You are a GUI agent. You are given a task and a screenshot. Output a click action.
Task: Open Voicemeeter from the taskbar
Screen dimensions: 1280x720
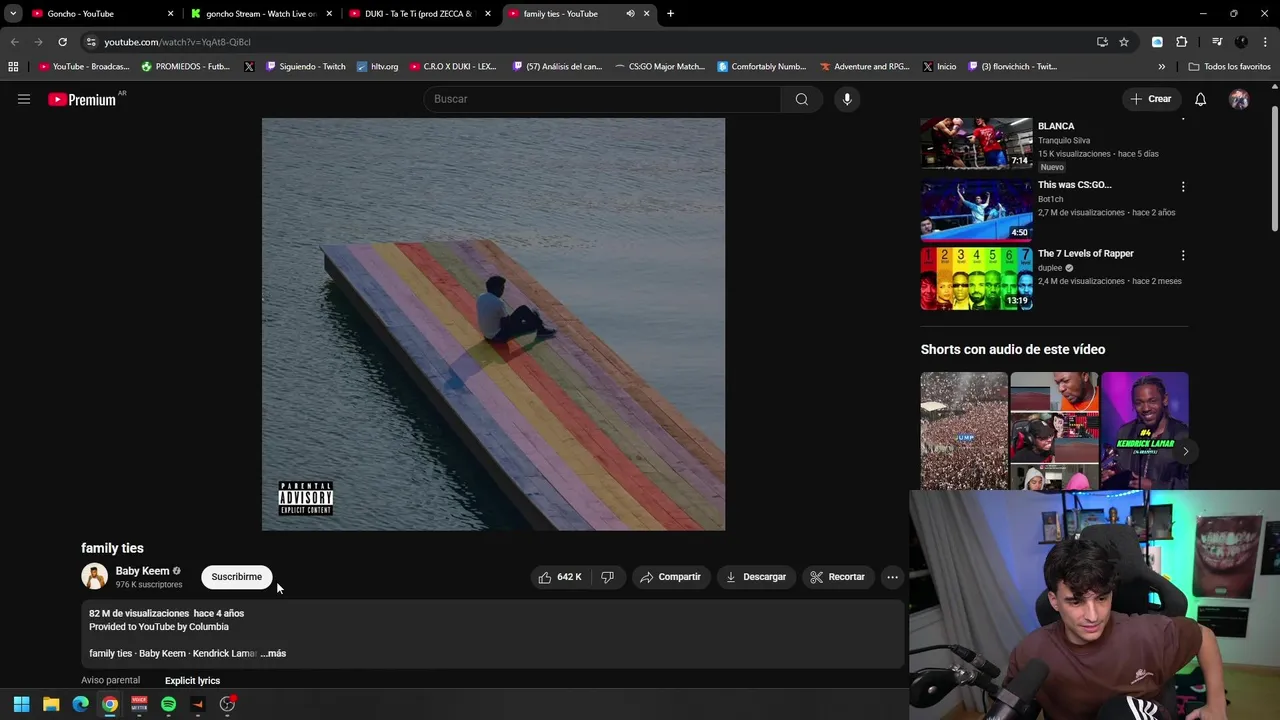coord(139,704)
